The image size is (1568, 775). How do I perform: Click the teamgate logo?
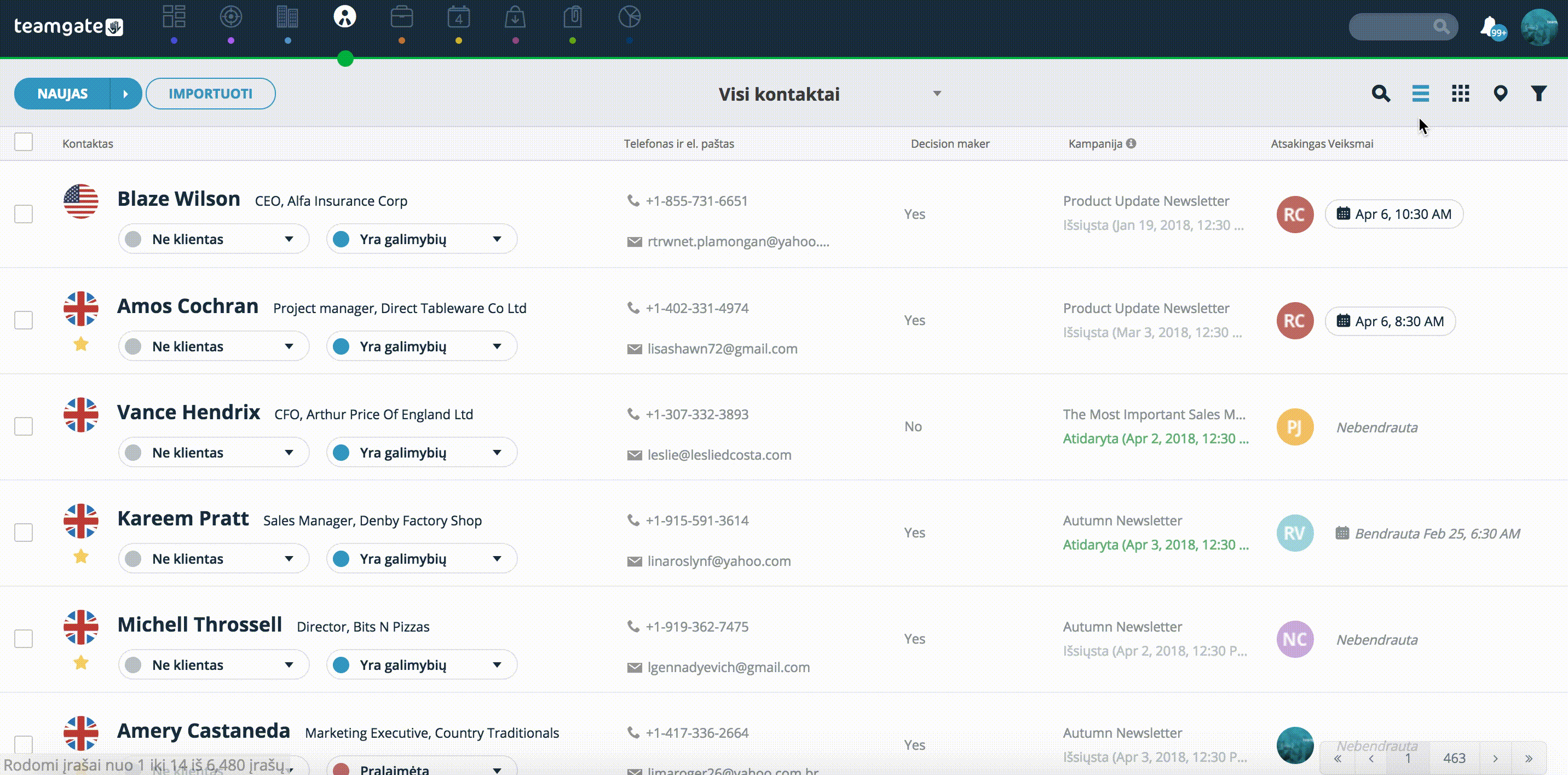point(69,27)
